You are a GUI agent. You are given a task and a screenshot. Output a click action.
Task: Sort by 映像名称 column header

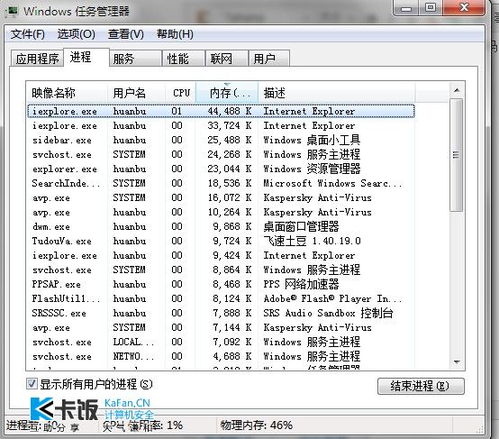pos(67,92)
